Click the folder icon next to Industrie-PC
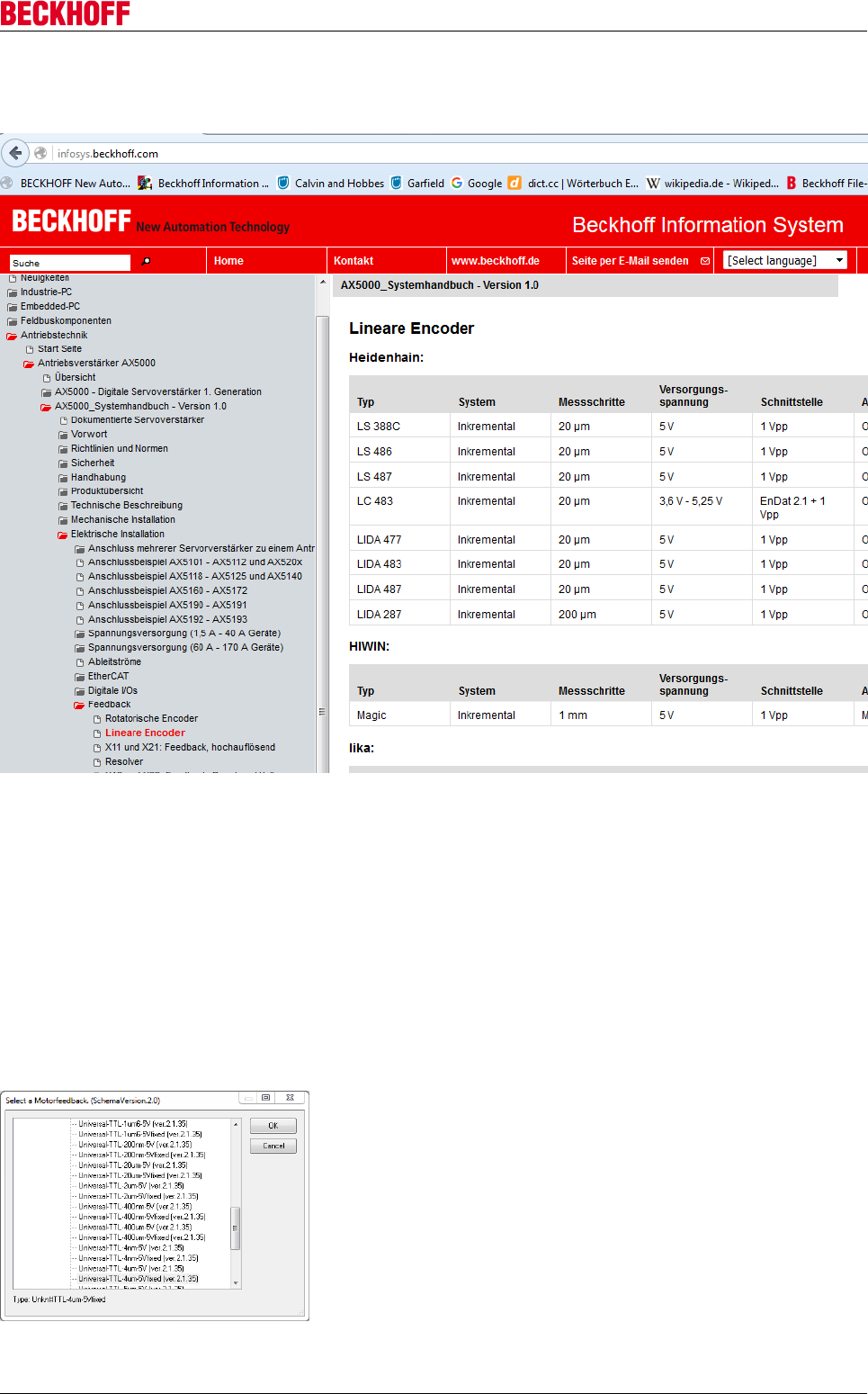Viewport: 868px width, 1394px height. [13, 292]
